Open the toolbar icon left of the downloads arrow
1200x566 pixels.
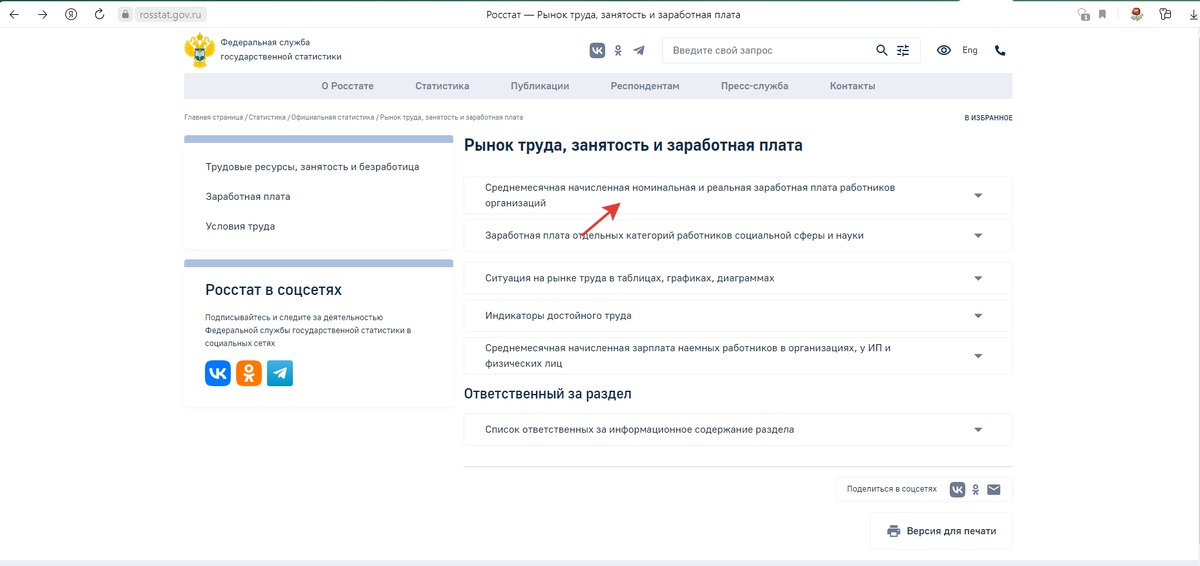tap(1165, 14)
